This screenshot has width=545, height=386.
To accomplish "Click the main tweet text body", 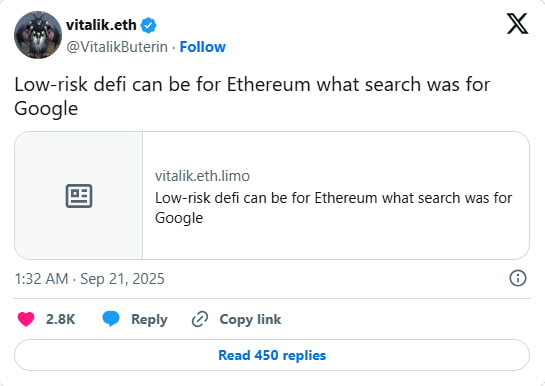I will tap(252, 96).
